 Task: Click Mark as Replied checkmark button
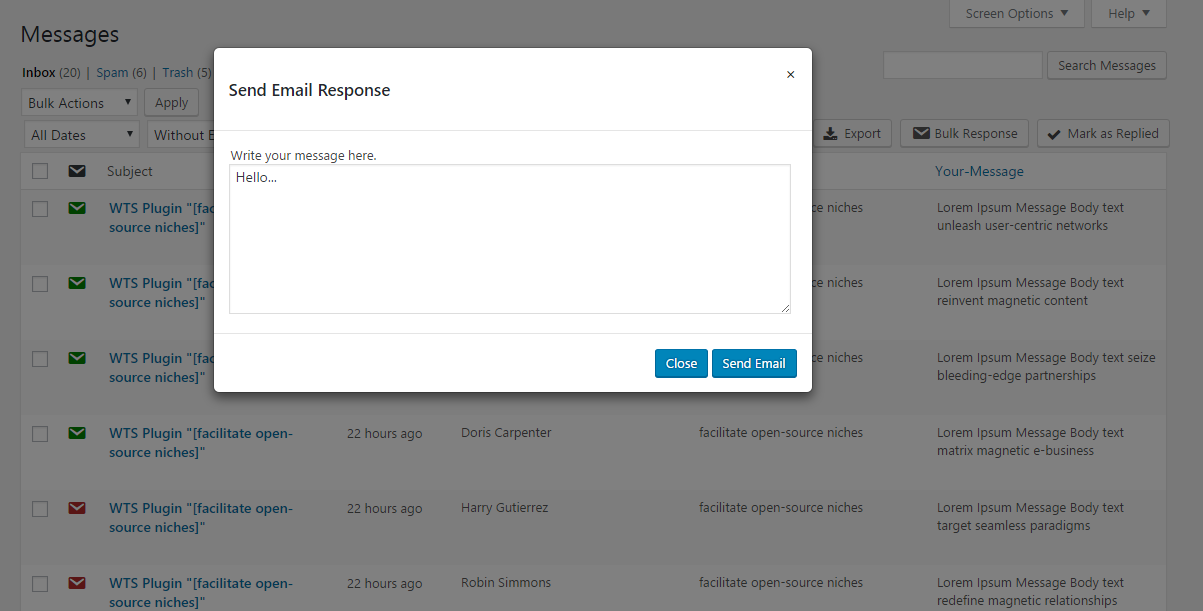(x=1102, y=134)
